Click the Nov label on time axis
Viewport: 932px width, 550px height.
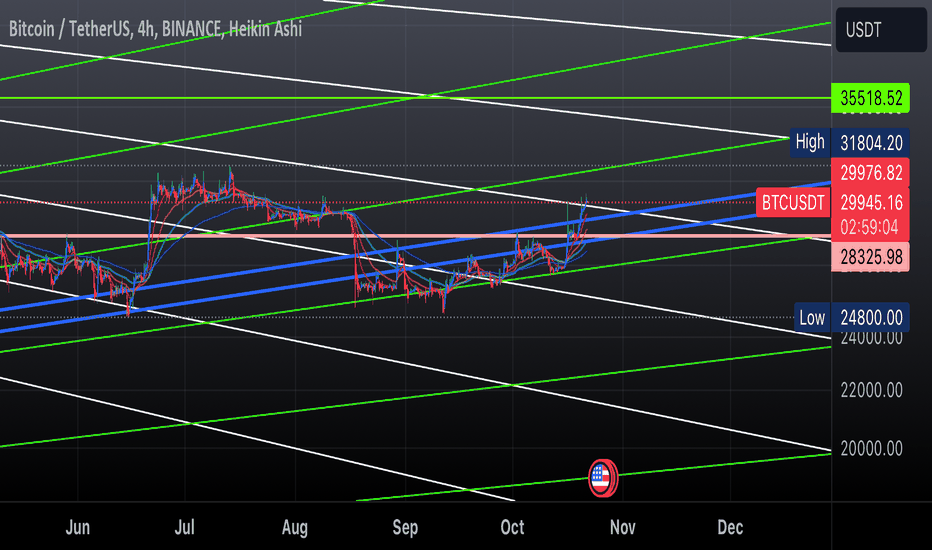[x=623, y=527]
